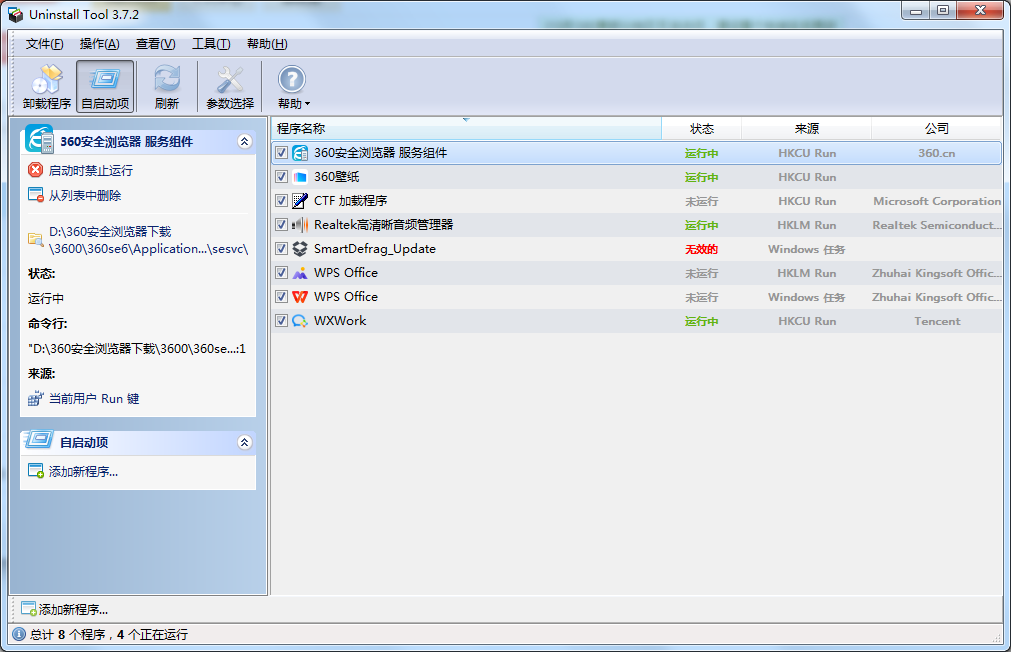This screenshot has height=652, width=1011.
Task: Uncheck the WXWork startup checkbox
Action: click(281, 321)
